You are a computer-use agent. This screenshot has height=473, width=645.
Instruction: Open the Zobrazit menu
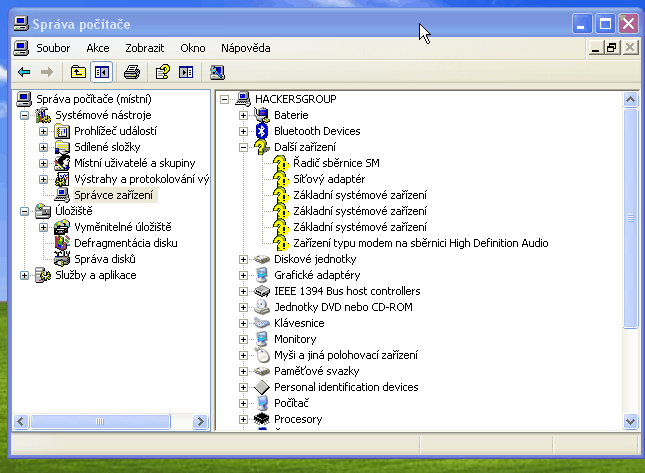[x=145, y=48]
